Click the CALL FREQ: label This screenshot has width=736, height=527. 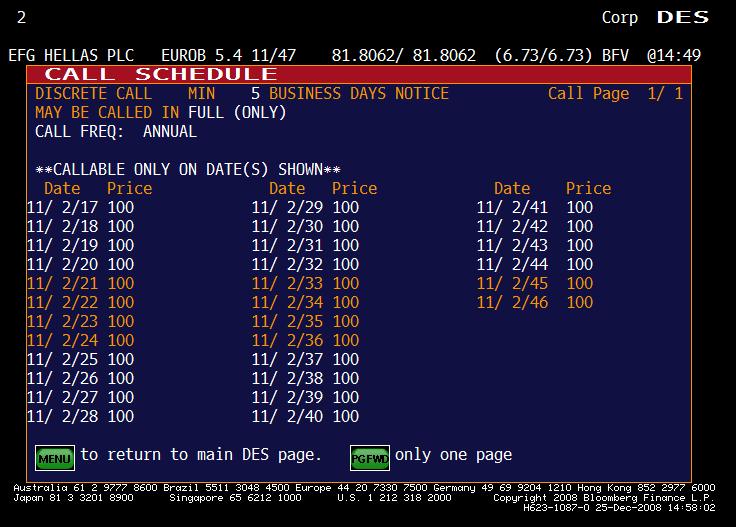(x=80, y=131)
